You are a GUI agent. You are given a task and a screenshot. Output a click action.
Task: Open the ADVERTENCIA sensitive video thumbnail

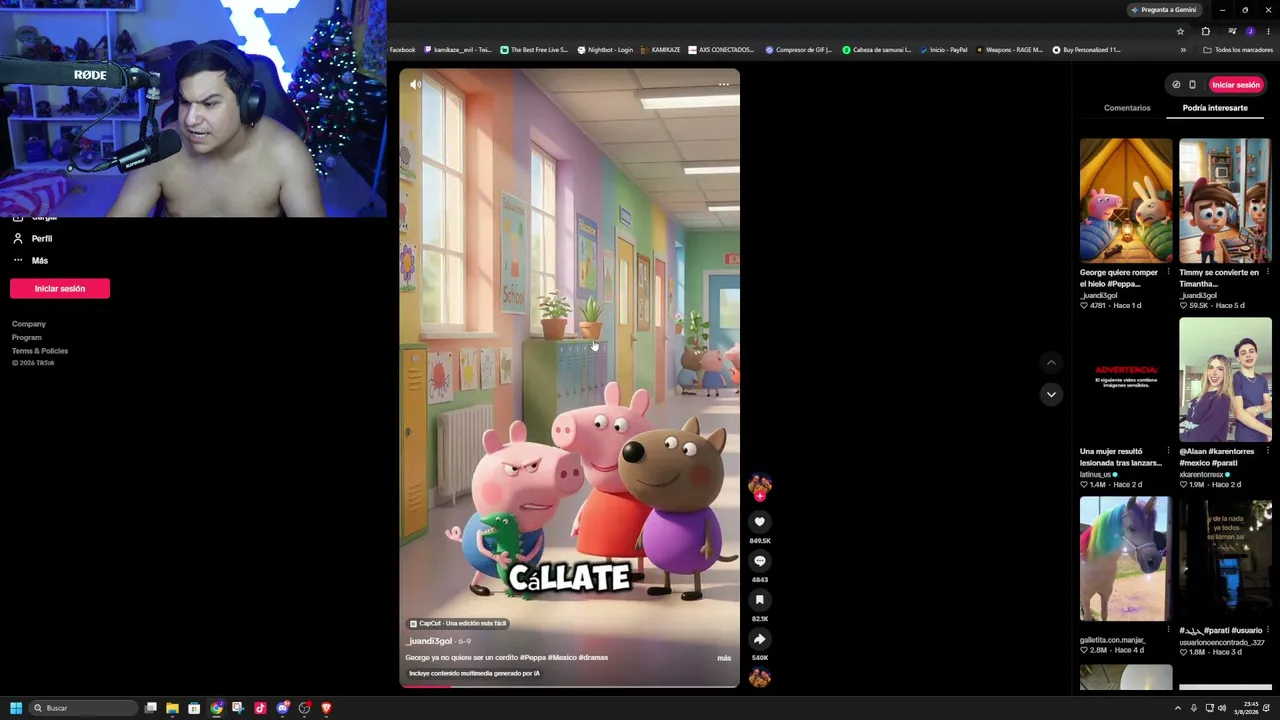(1126, 379)
